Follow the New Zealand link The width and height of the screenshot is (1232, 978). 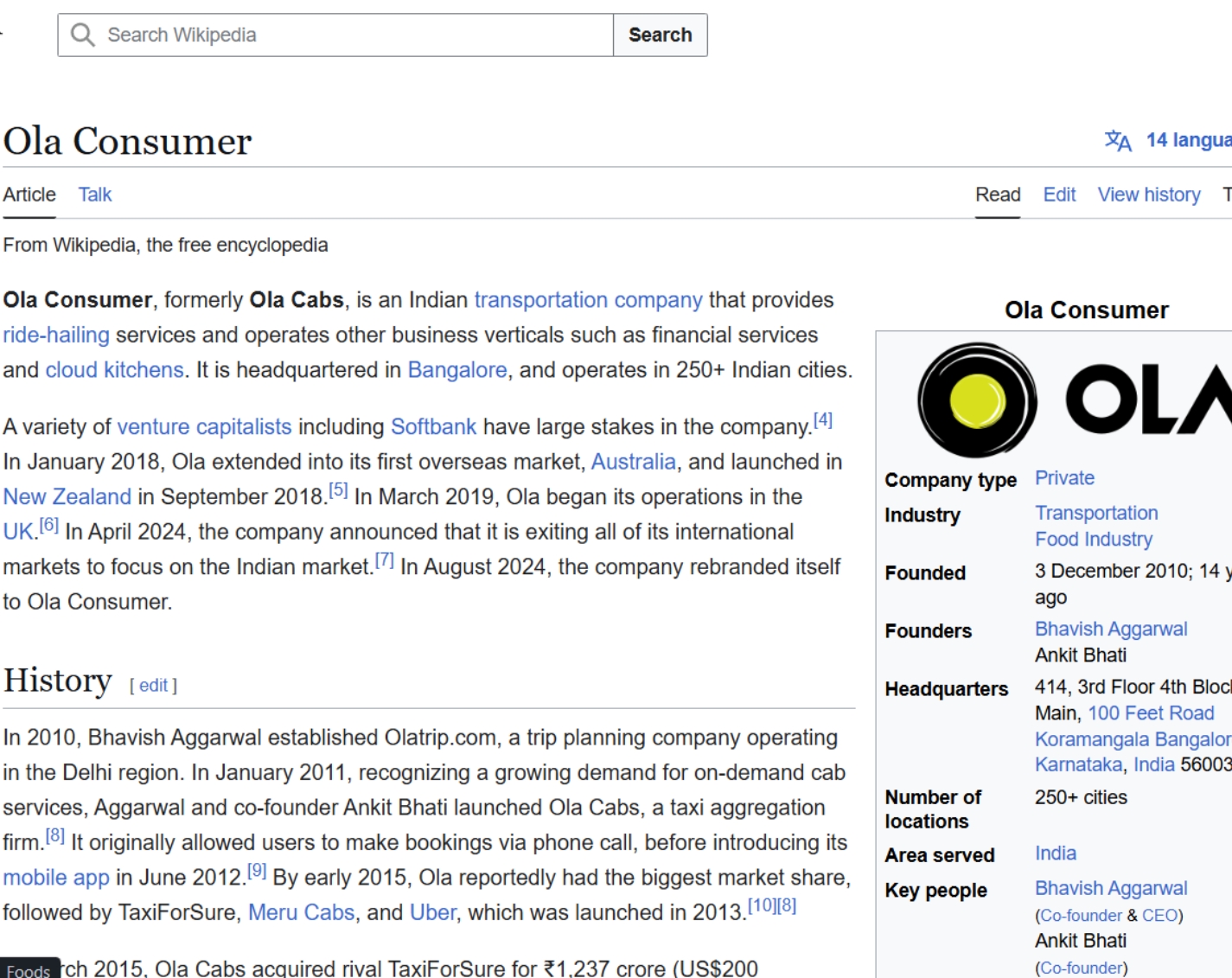[67, 497]
